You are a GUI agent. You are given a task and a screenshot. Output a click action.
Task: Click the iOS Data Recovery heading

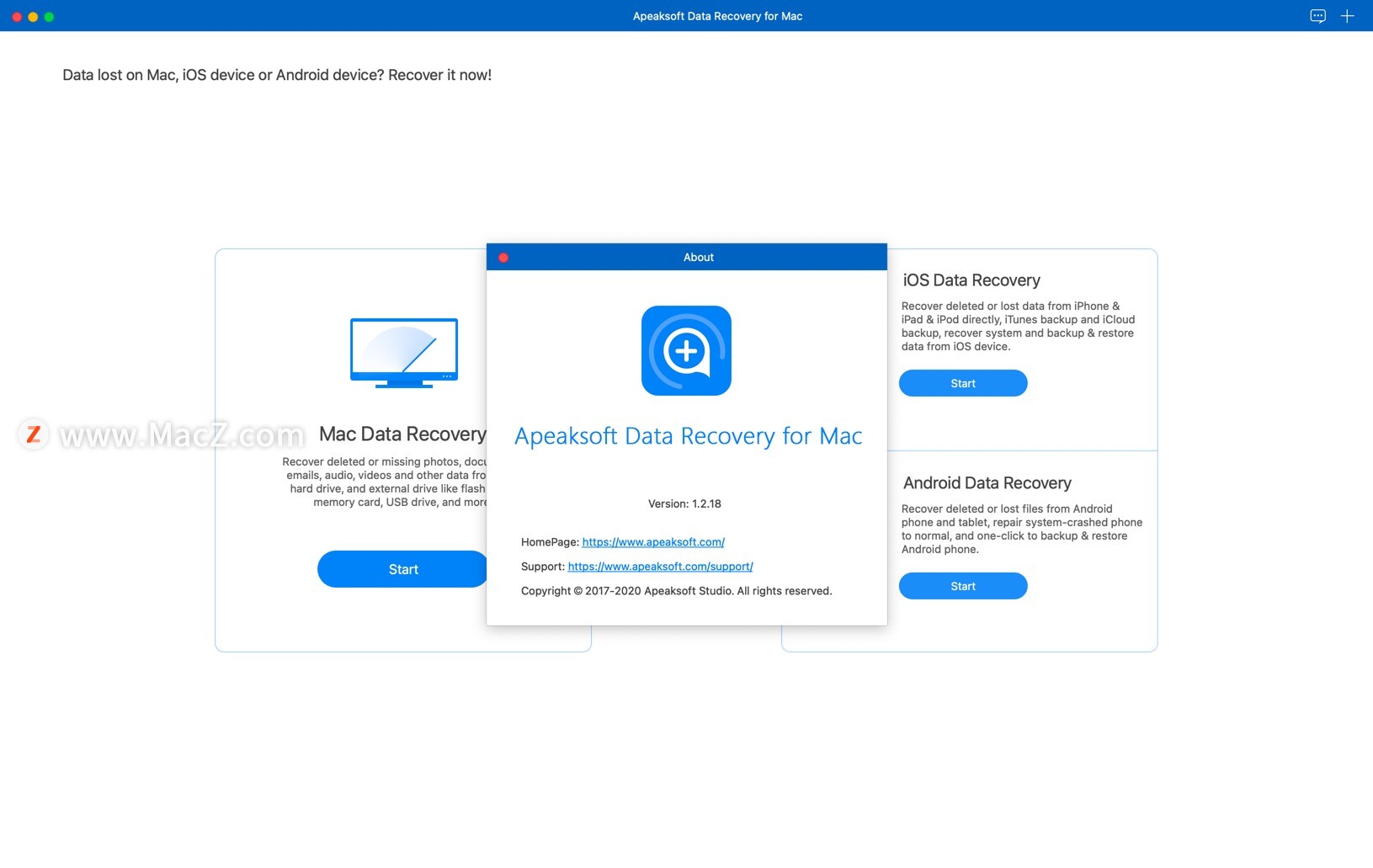pyautogui.click(x=971, y=280)
